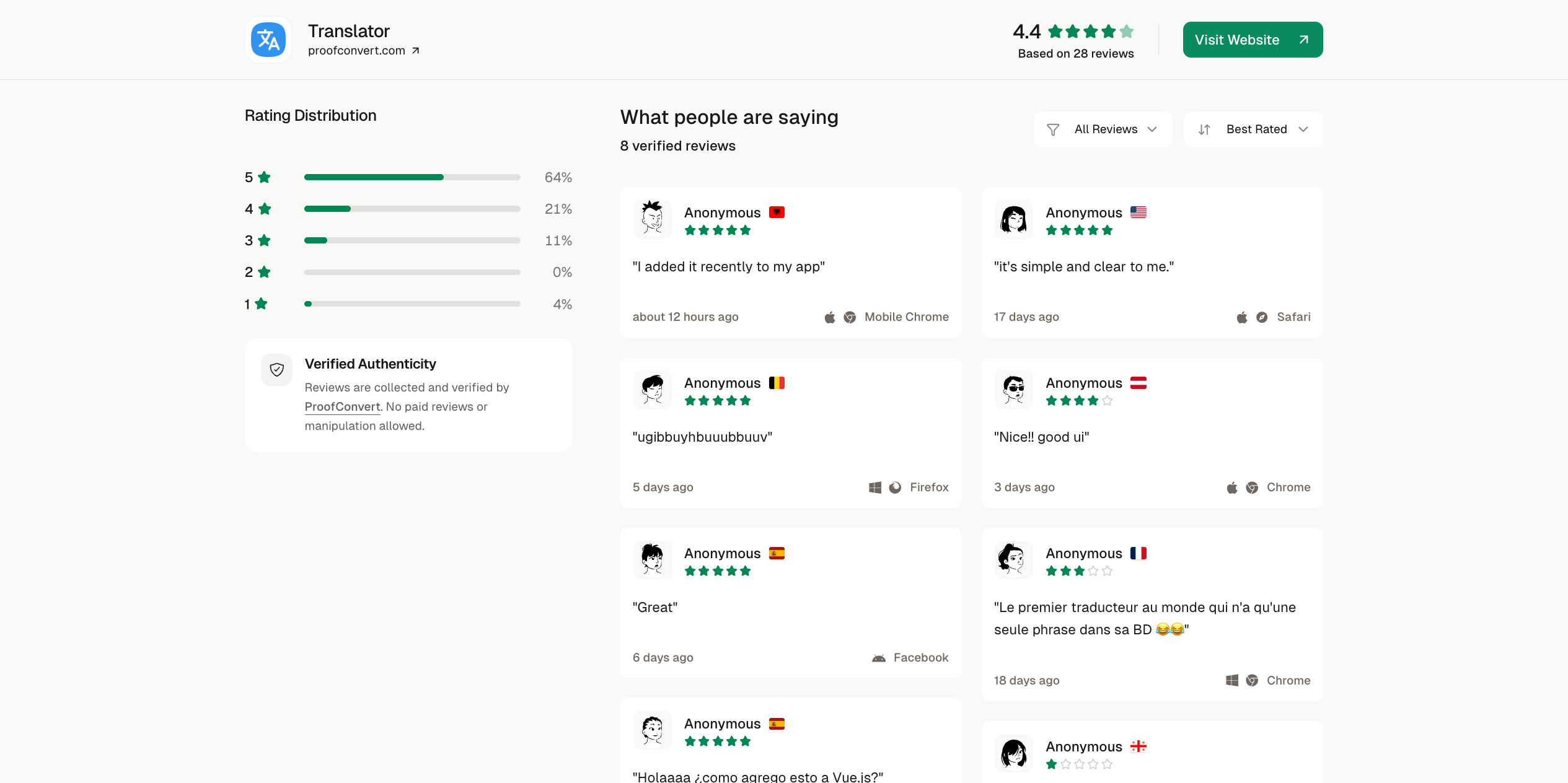Image resolution: width=1568 pixels, height=783 pixels.
Task: Click the Visit Website button
Action: tap(1252, 39)
